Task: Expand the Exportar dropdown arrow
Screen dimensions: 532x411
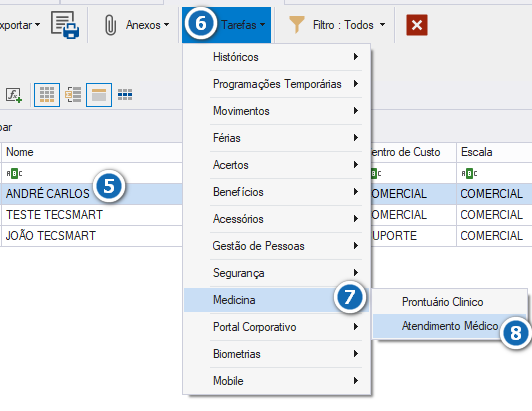Action: 38,25
